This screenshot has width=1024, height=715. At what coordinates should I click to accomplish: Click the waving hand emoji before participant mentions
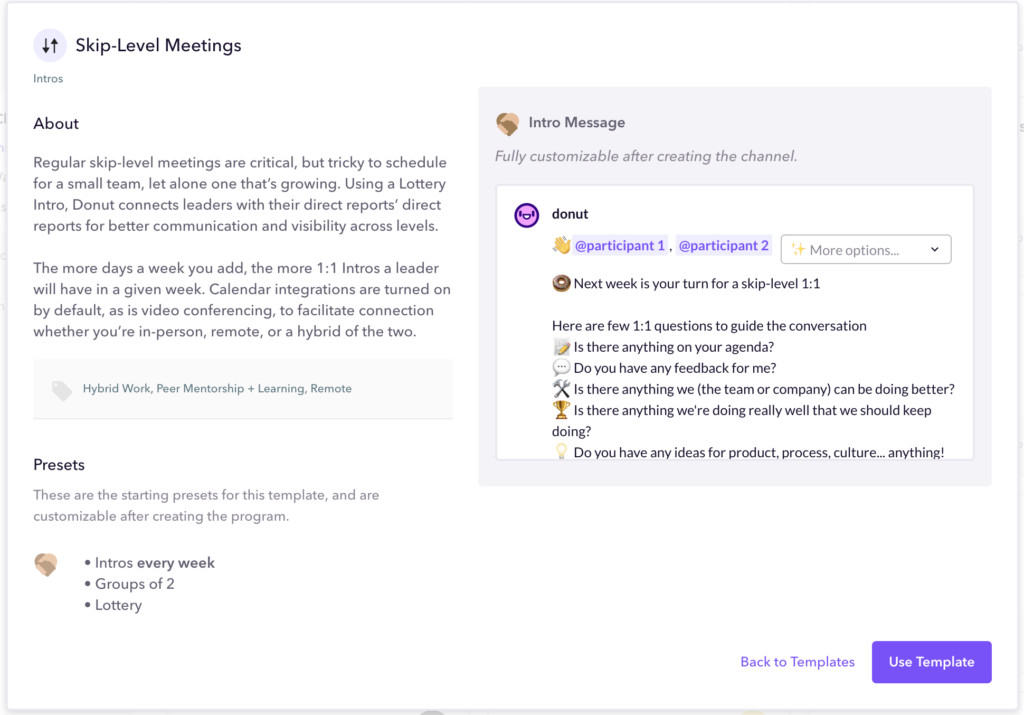point(562,245)
